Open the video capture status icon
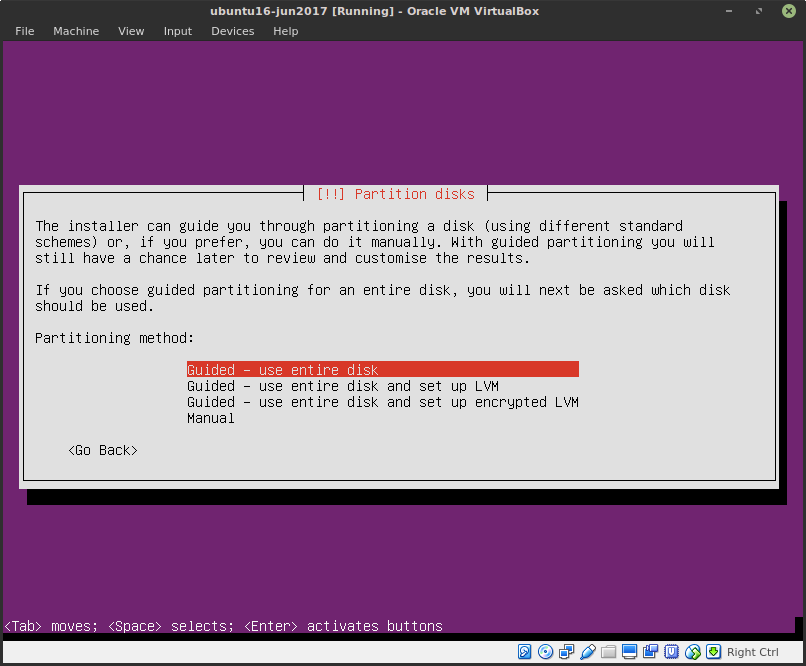This screenshot has height=666, width=806. coord(649,651)
